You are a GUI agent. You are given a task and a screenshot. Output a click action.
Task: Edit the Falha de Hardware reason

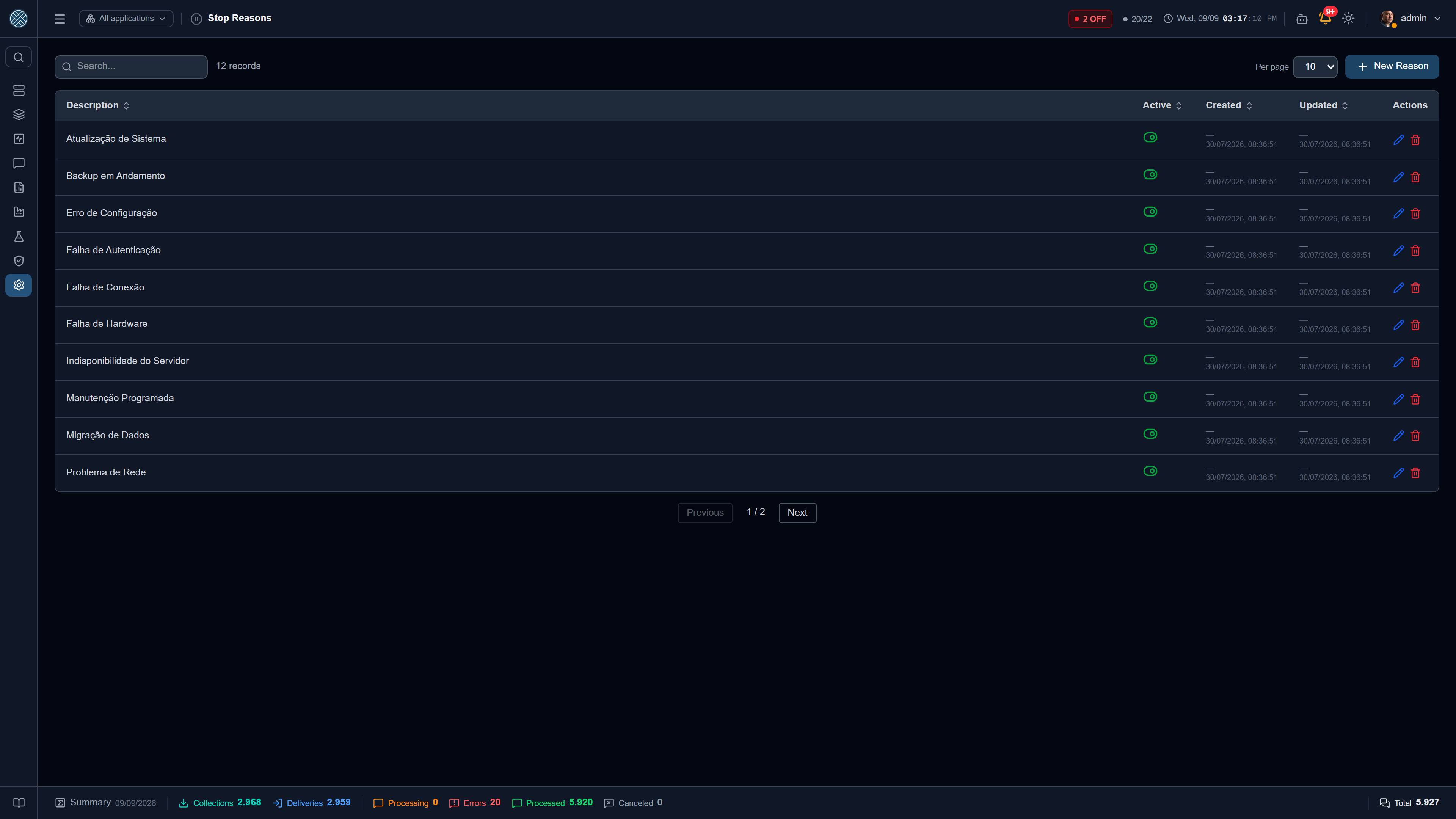1398,325
